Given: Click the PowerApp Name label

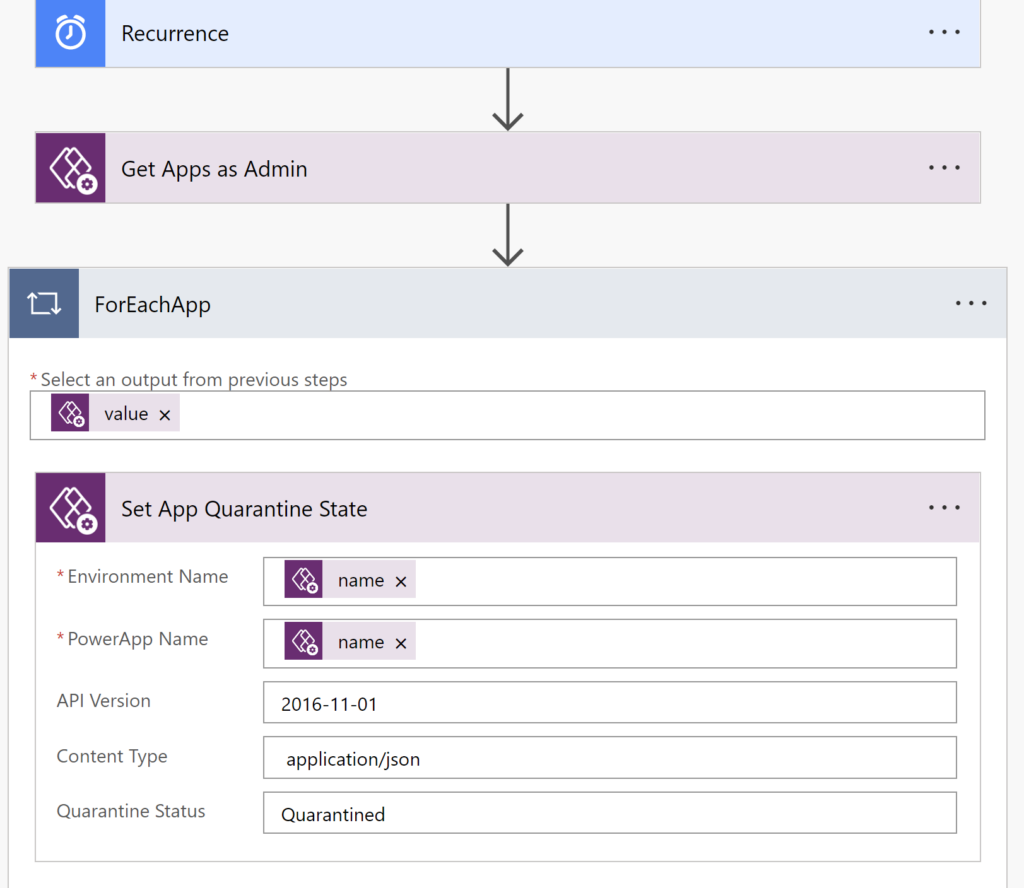Looking at the screenshot, I should click(138, 639).
